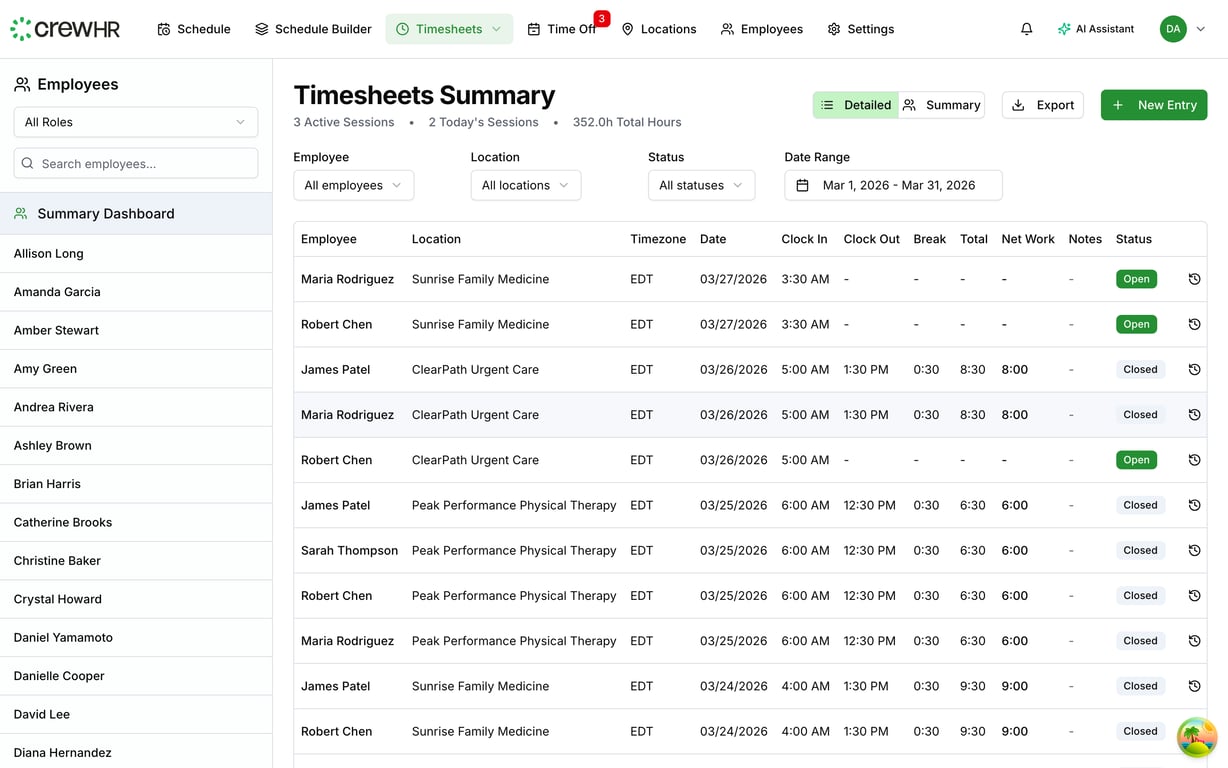Open the chat support bubble
Image resolution: width=1228 pixels, height=768 pixels.
coord(1196,737)
